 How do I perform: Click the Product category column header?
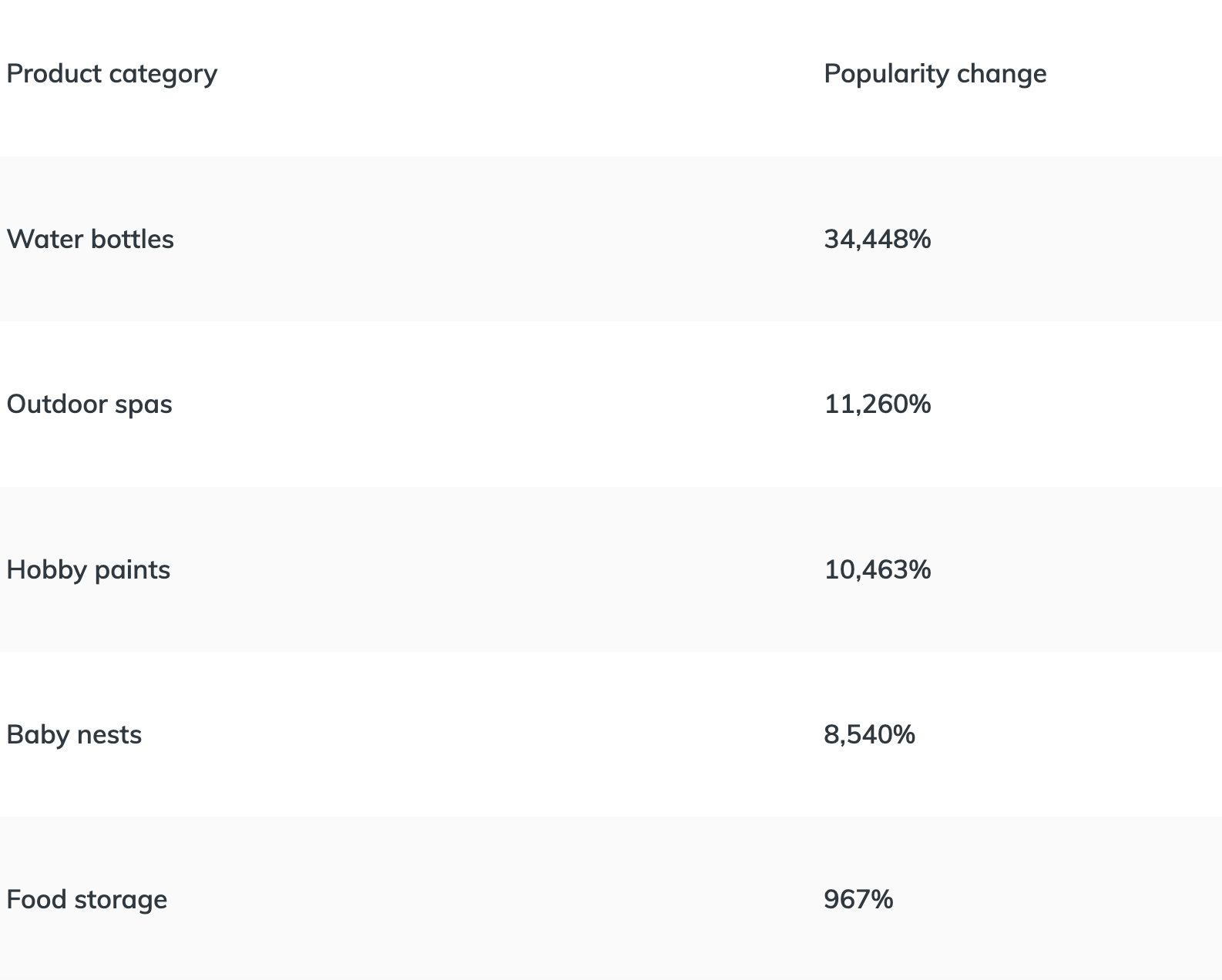click(x=112, y=74)
